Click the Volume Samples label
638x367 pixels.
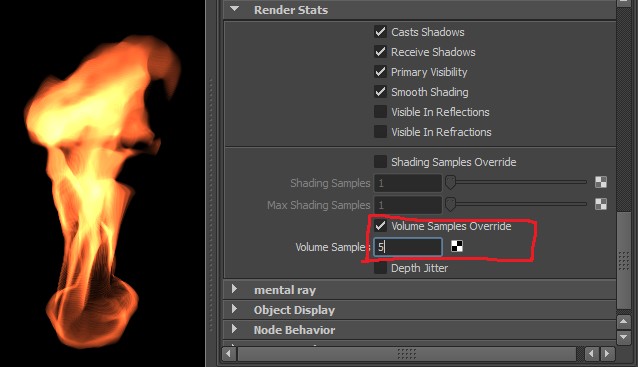332,247
